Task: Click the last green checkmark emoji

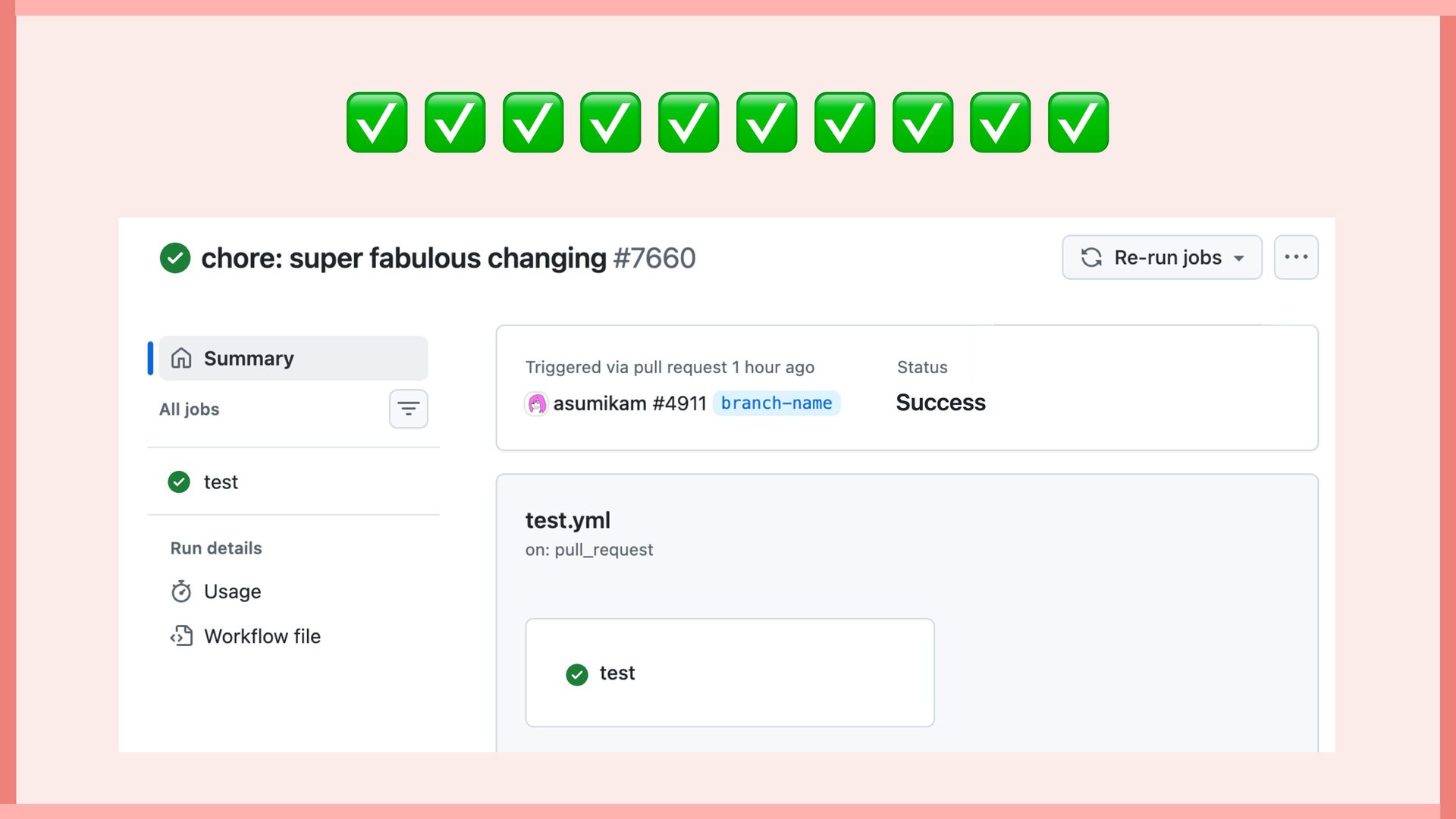Action: tap(1078, 123)
